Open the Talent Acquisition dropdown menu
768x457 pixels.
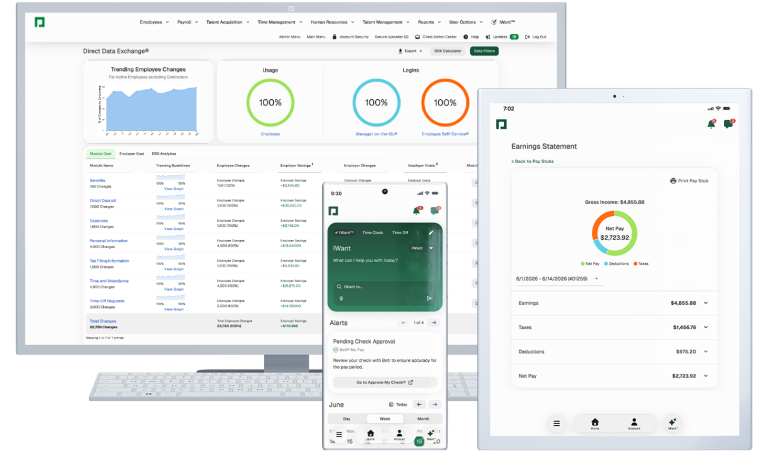[228, 22]
